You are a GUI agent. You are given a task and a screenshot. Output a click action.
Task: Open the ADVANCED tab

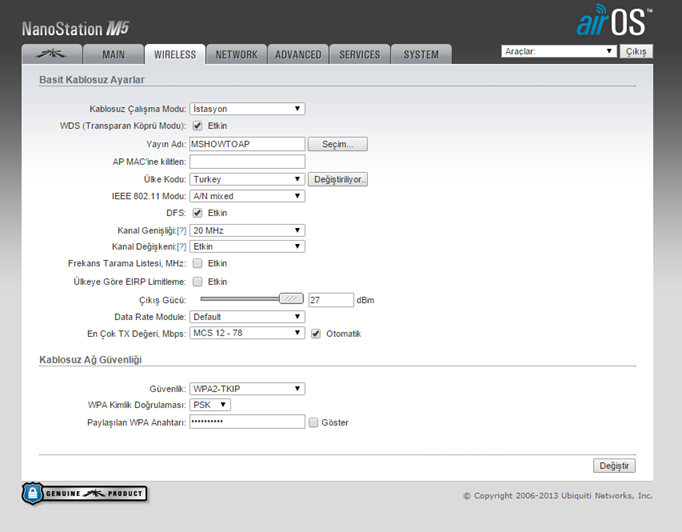298,54
